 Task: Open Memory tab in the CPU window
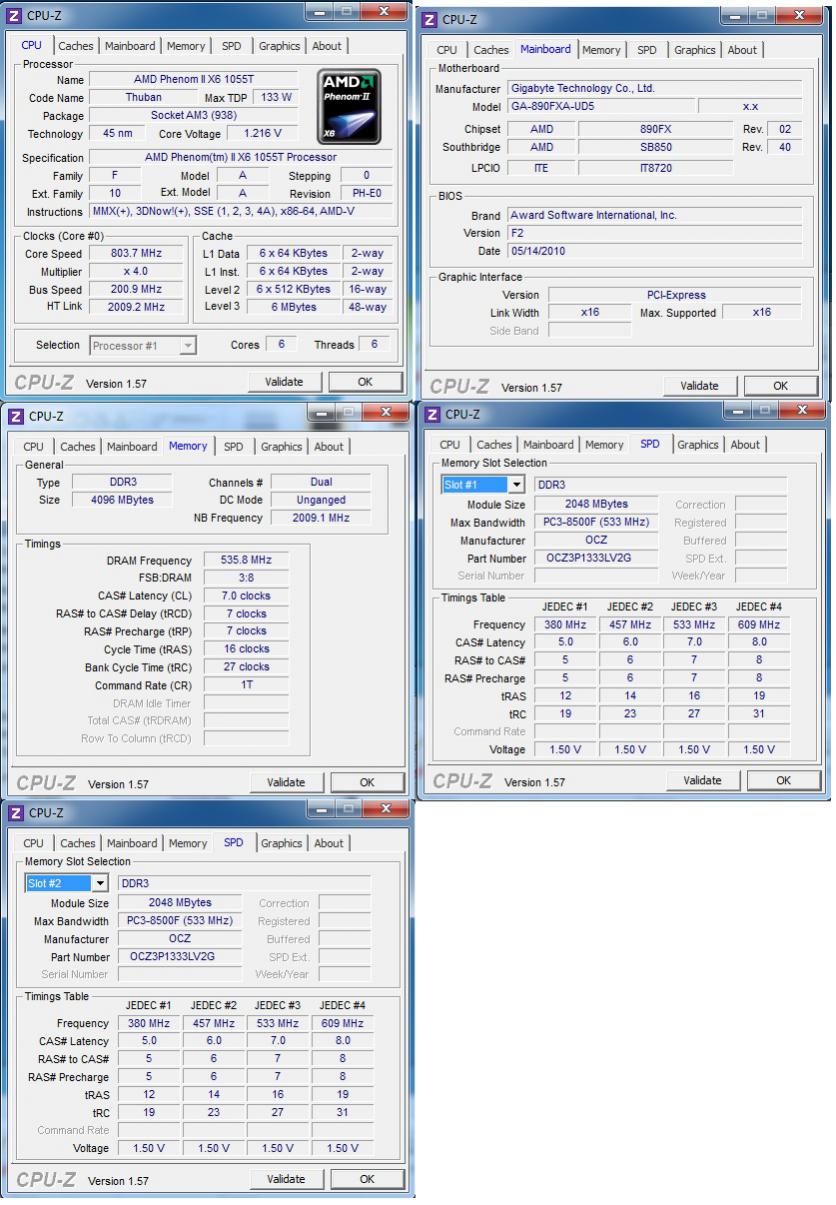[x=186, y=46]
